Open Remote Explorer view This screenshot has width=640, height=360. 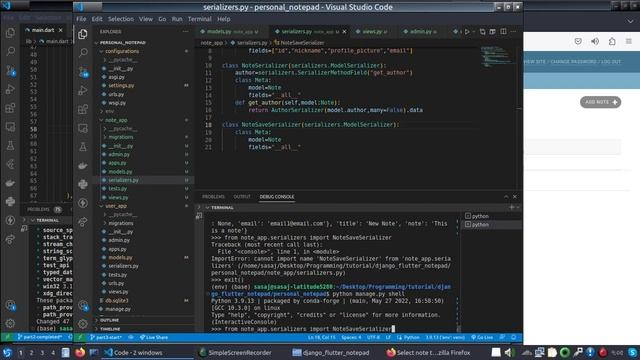(x=83, y=128)
